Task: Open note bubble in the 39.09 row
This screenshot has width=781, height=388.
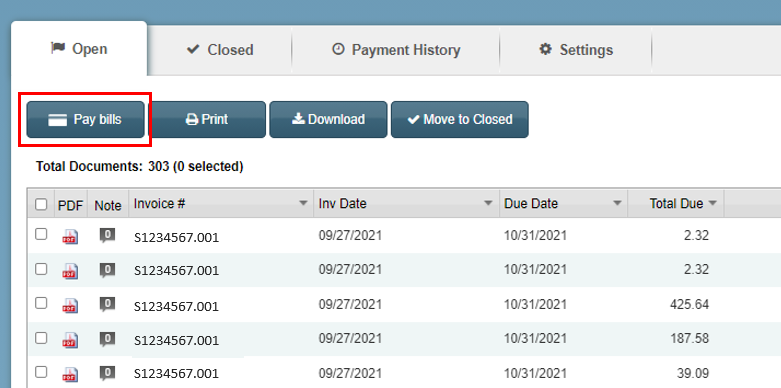Action: (x=107, y=373)
